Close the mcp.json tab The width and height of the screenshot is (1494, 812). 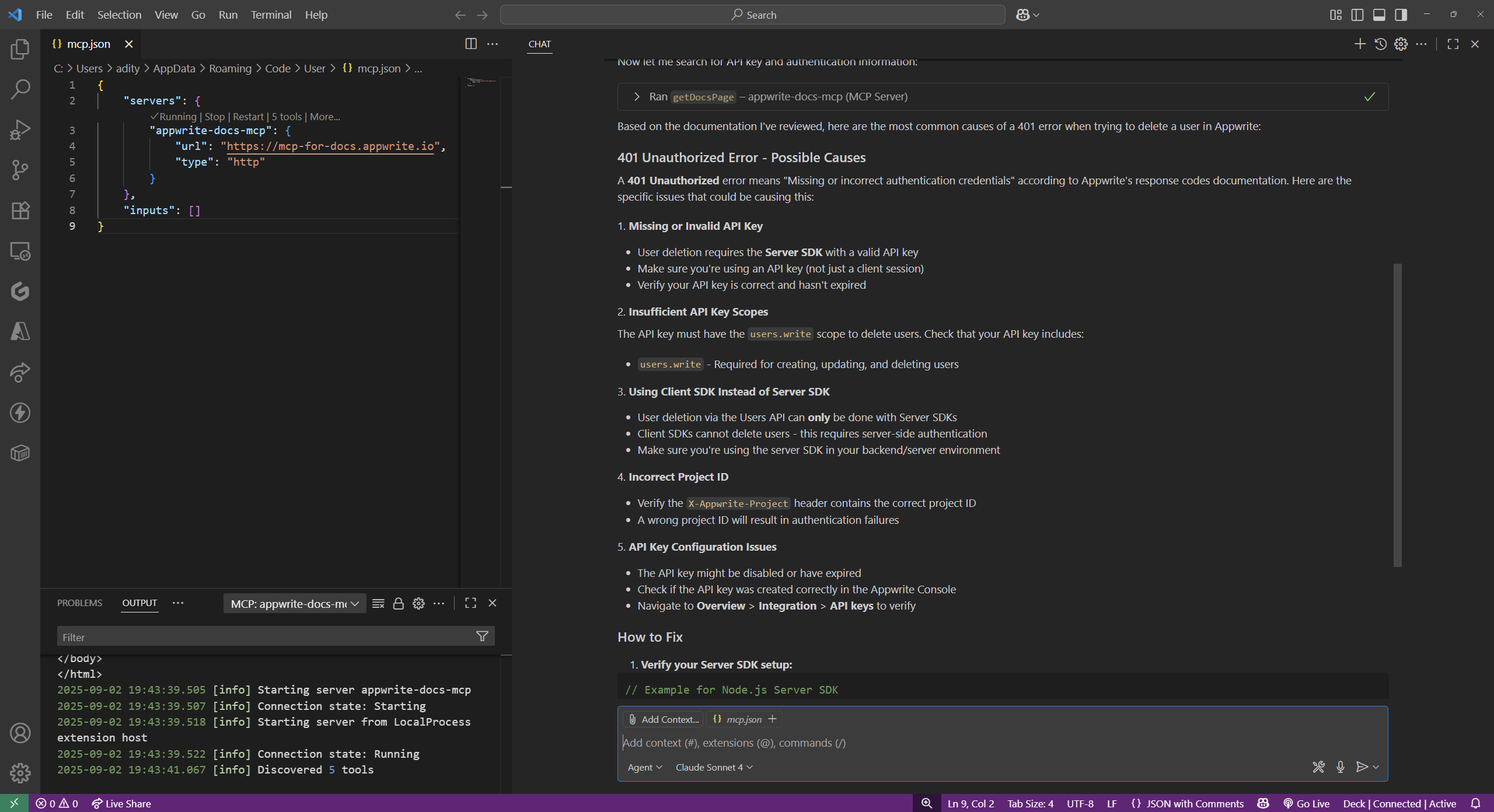(x=129, y=44)
